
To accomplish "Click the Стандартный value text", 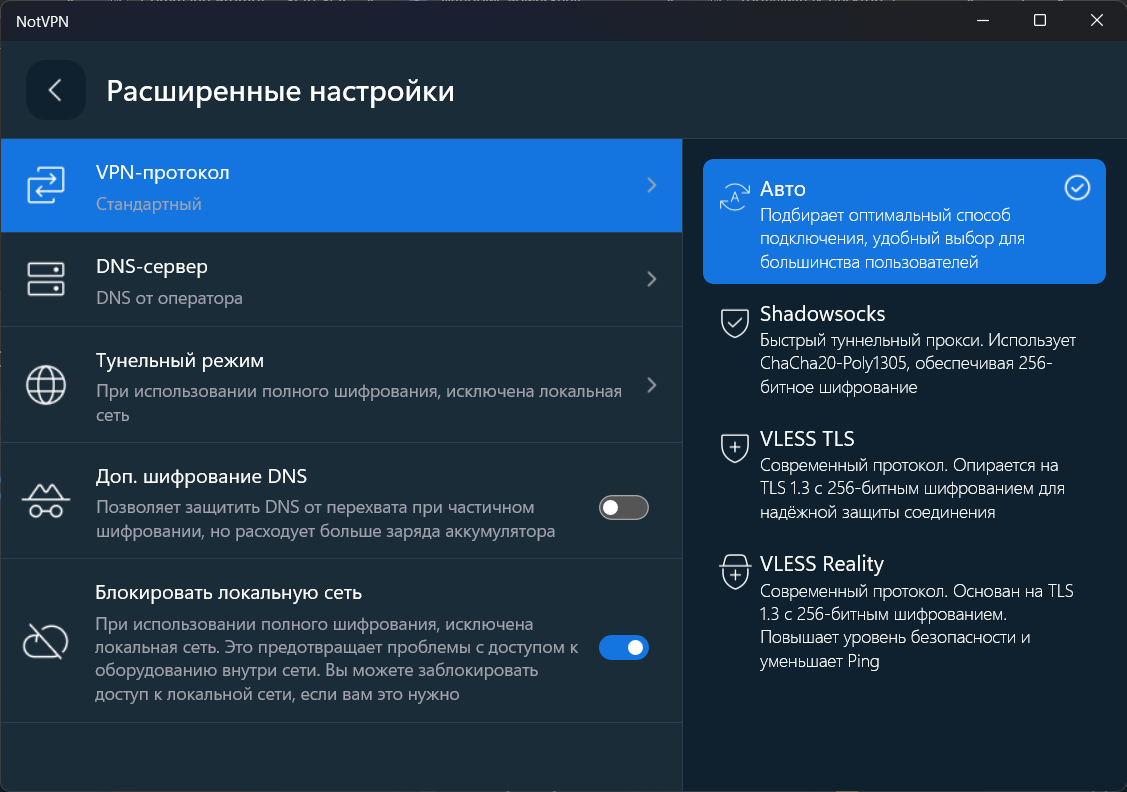I will [x=149, y=204].
